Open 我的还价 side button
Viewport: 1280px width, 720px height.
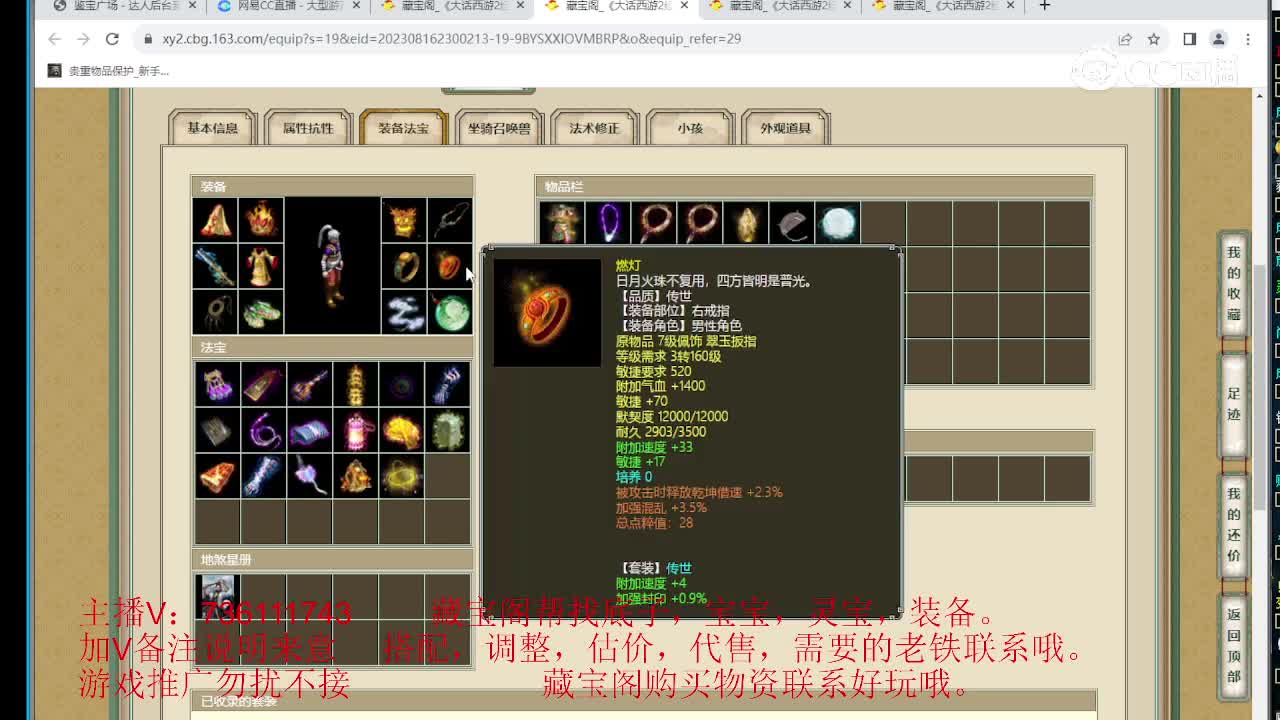(1234, 524)
